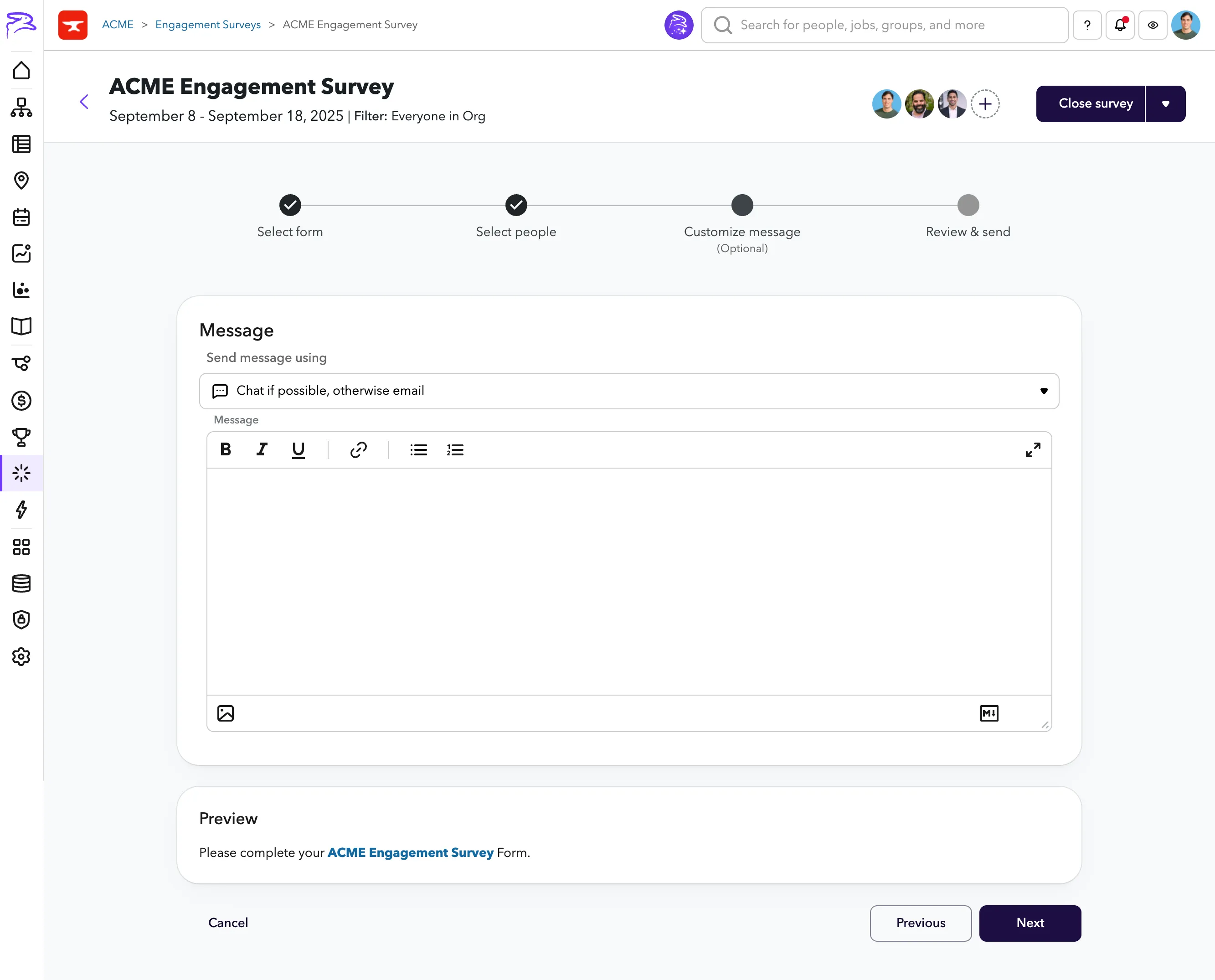Toggle bold formatting in message editor
This screenshot has height=980, width=1215.
point(226,449)
